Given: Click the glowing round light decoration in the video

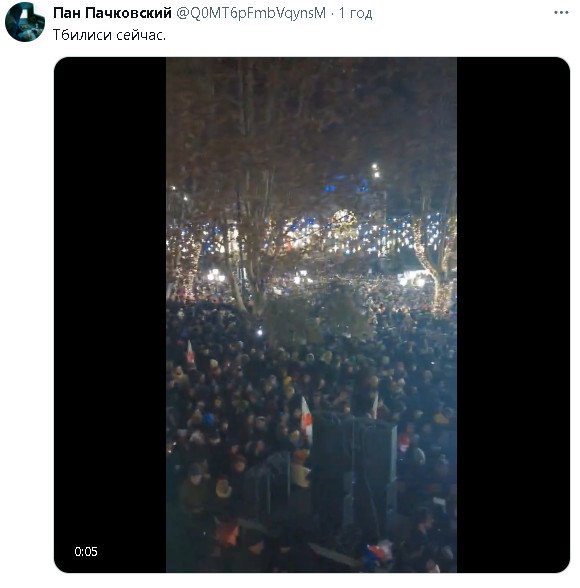Looking at the screenshot, I should [x=344, y=220].
